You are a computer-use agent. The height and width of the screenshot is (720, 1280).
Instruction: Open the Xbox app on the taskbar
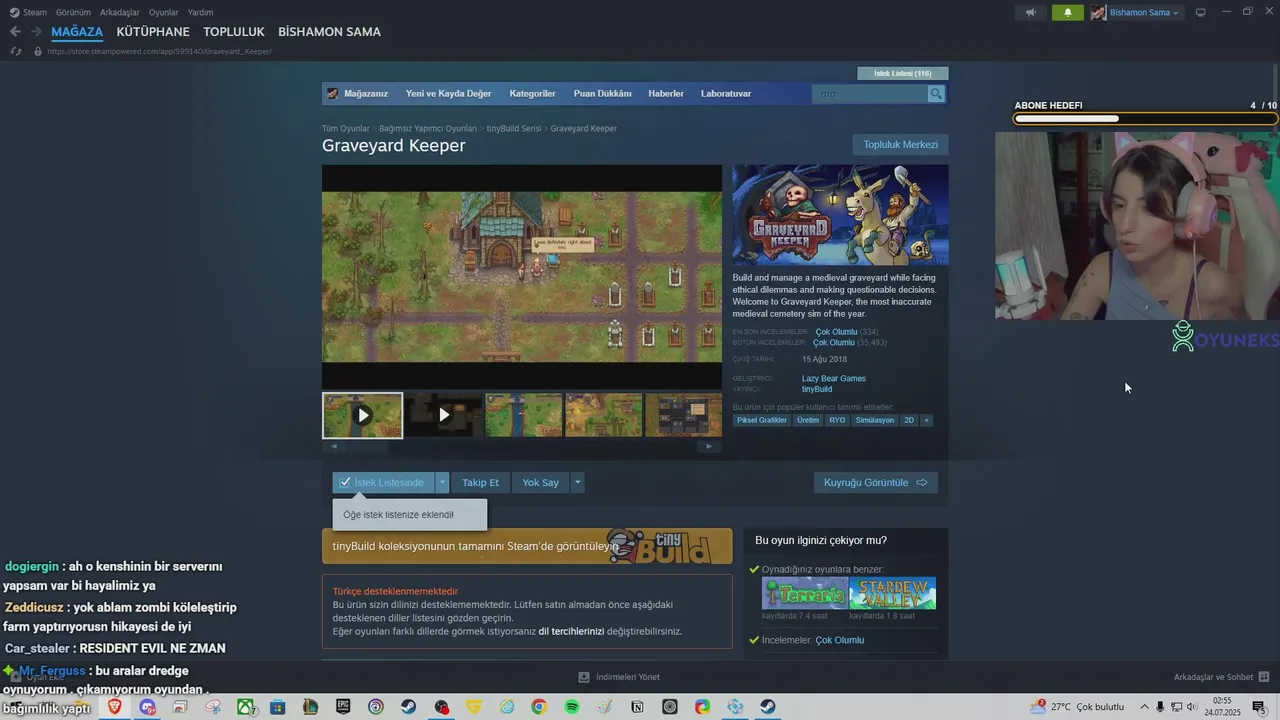[245, 707]
